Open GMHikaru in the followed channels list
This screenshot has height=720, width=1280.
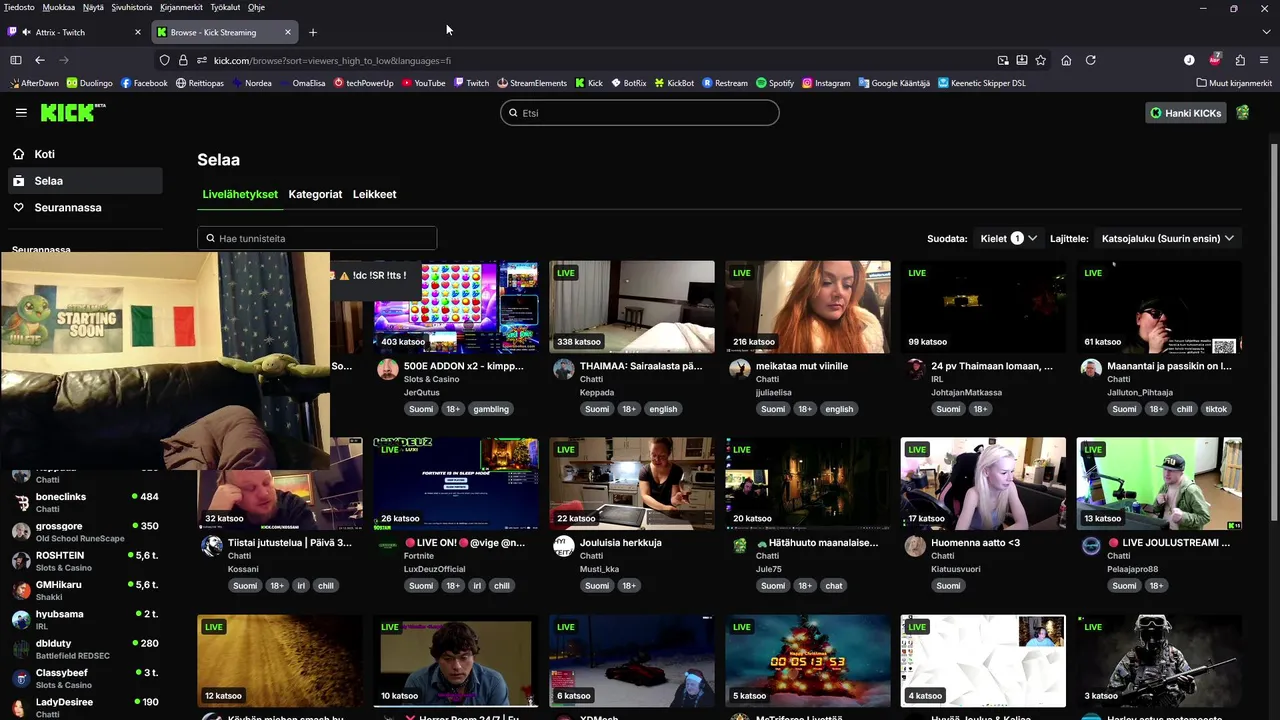[x=85, y=590]
